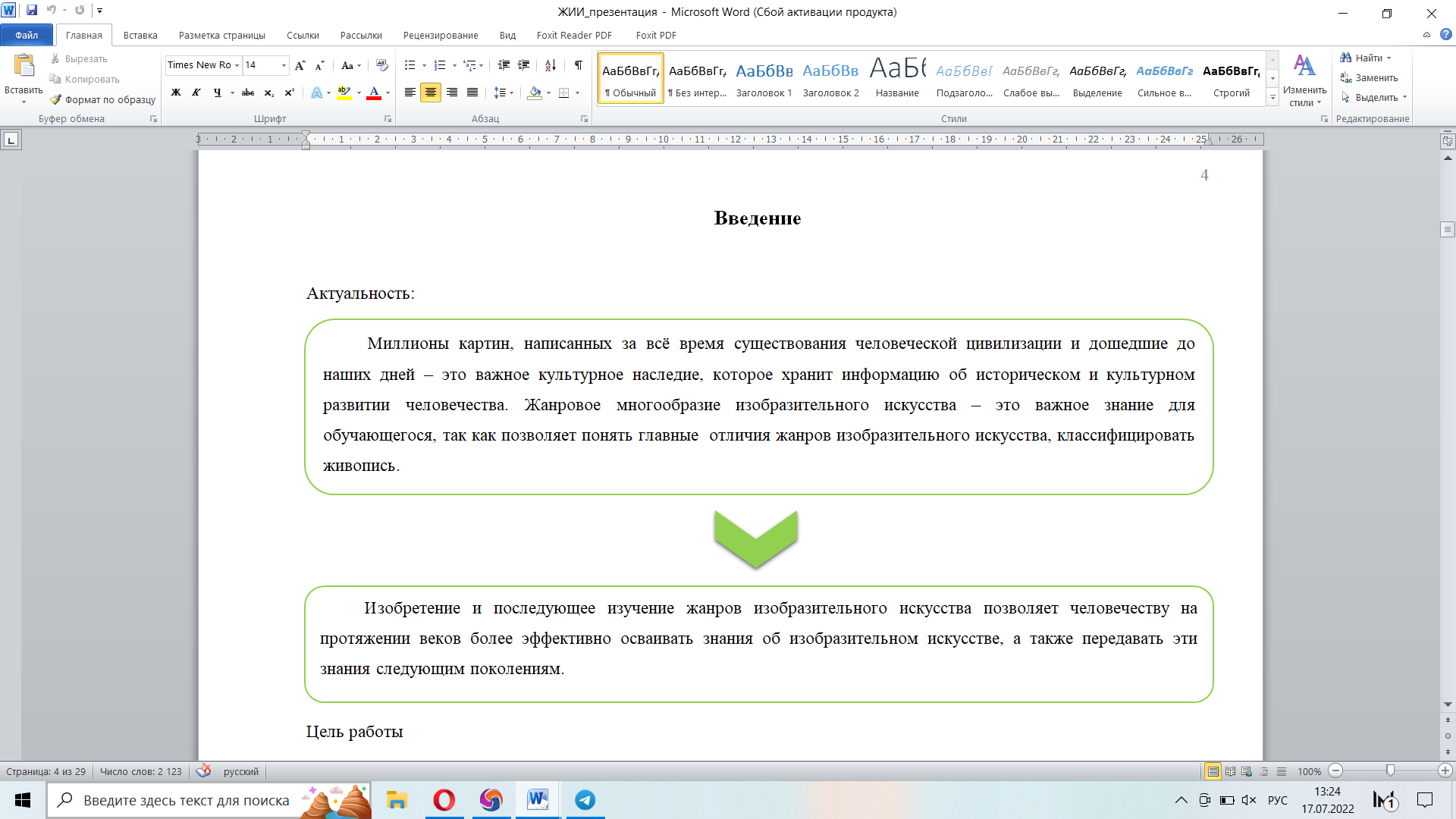
Task: Click Undo in quick access toolbar
Action: (52, 11)
